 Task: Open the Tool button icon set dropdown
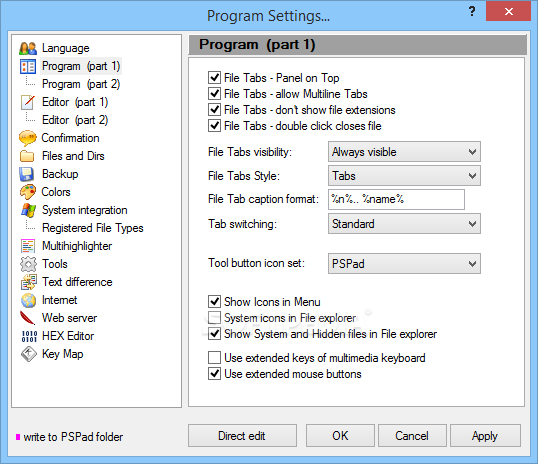coord(404,264)
